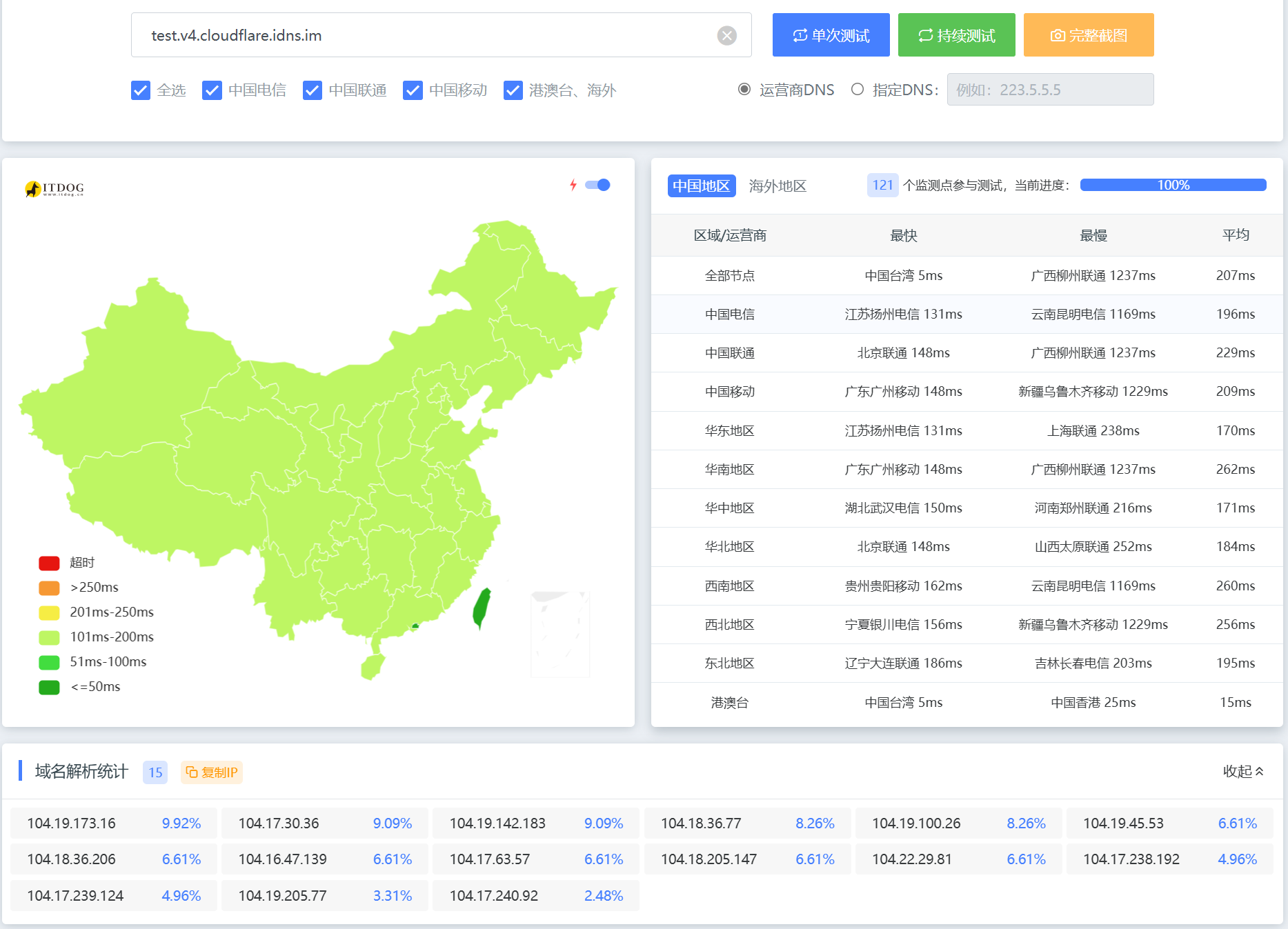Image resolution: width=1288 pixels, height=929 pixels.
Task: Select the 中国联通 table row
Action: click(x=967, y=352)
